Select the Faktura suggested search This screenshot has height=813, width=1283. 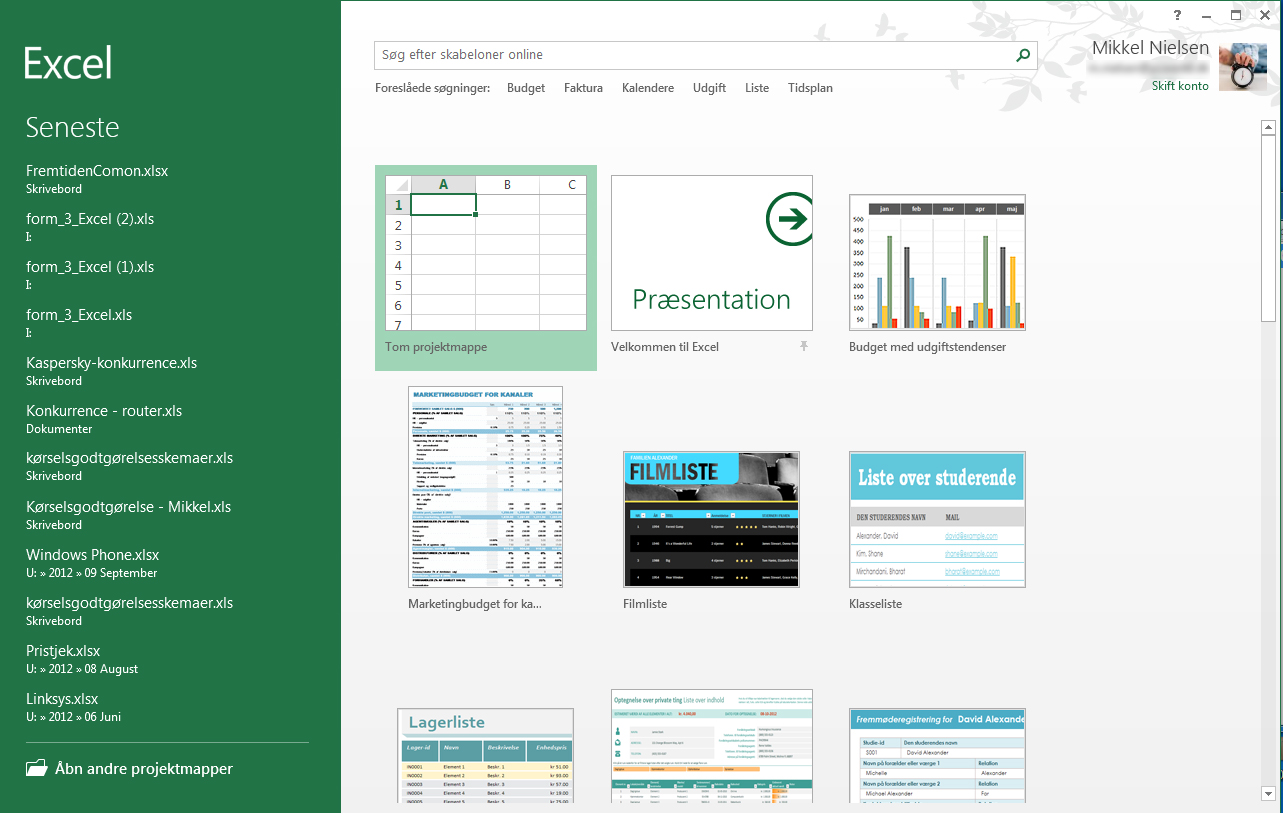click(583, 88)
